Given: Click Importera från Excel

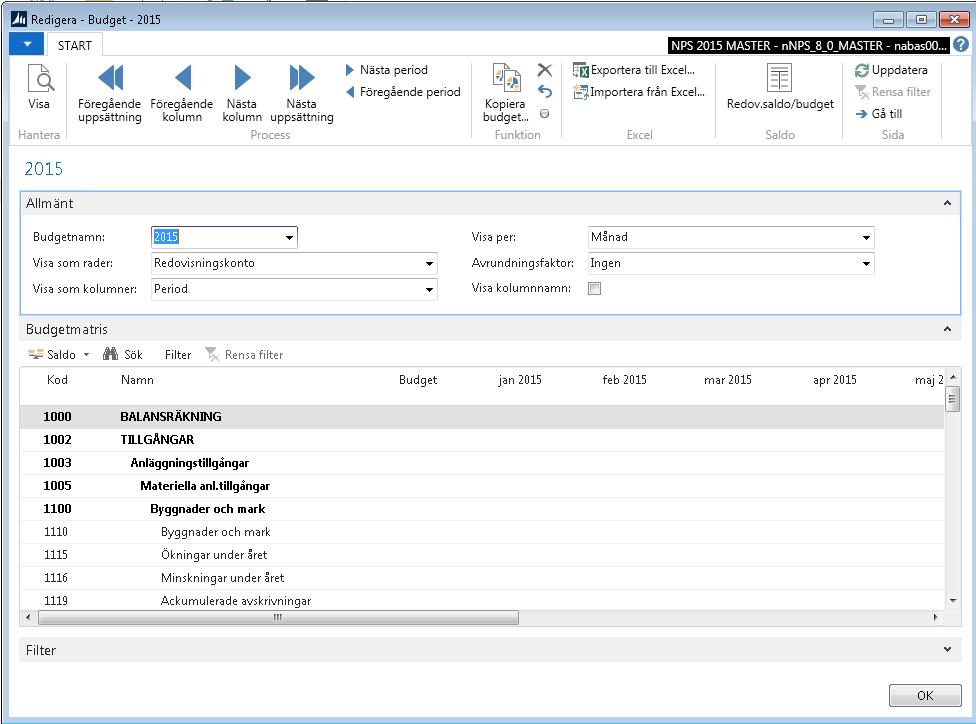Looking at the screenshot, I should (639, 92).
